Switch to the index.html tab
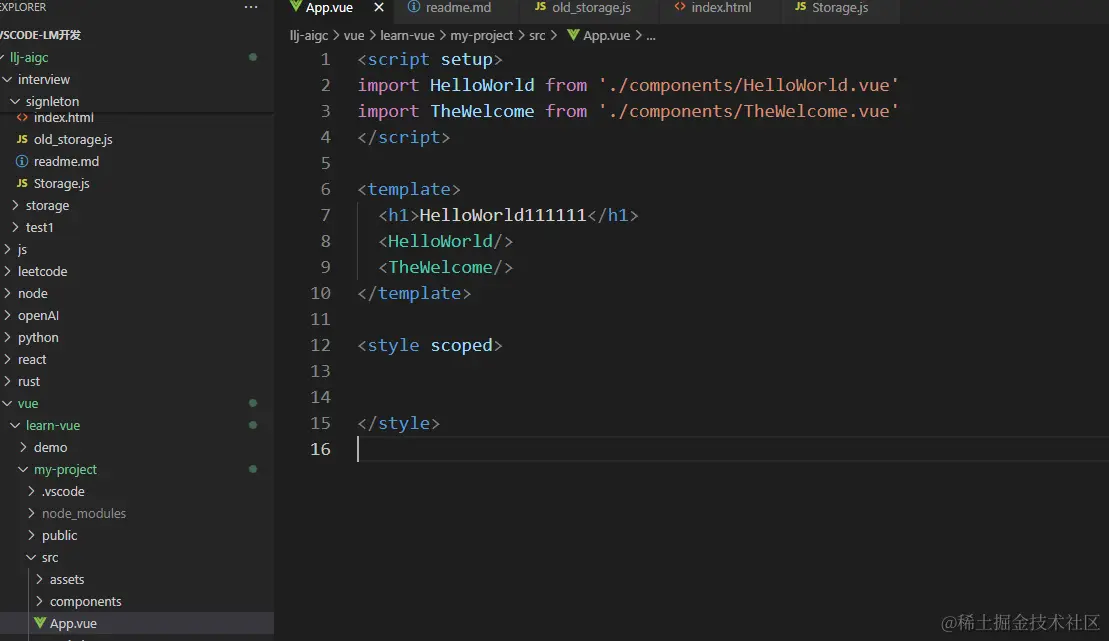The width and height of the screenshot is (1109, 641). coord(721,8)
